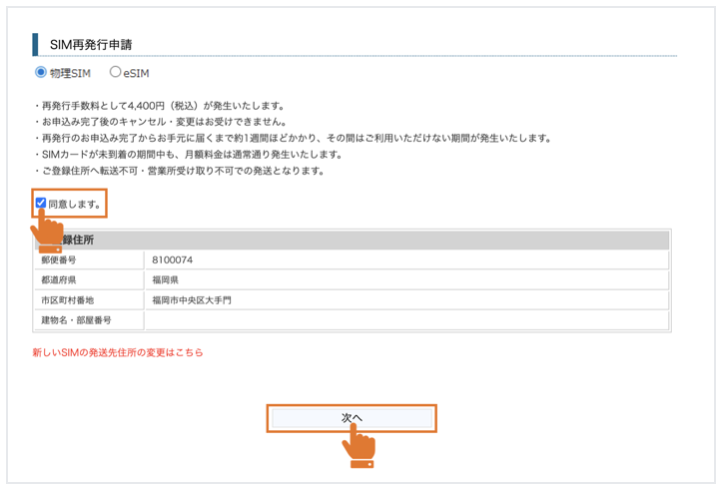The width and height of the screenshot is (724, 494).
Task: Click the 福岡市中央区大手門 address value
Action: click(192, 300)
